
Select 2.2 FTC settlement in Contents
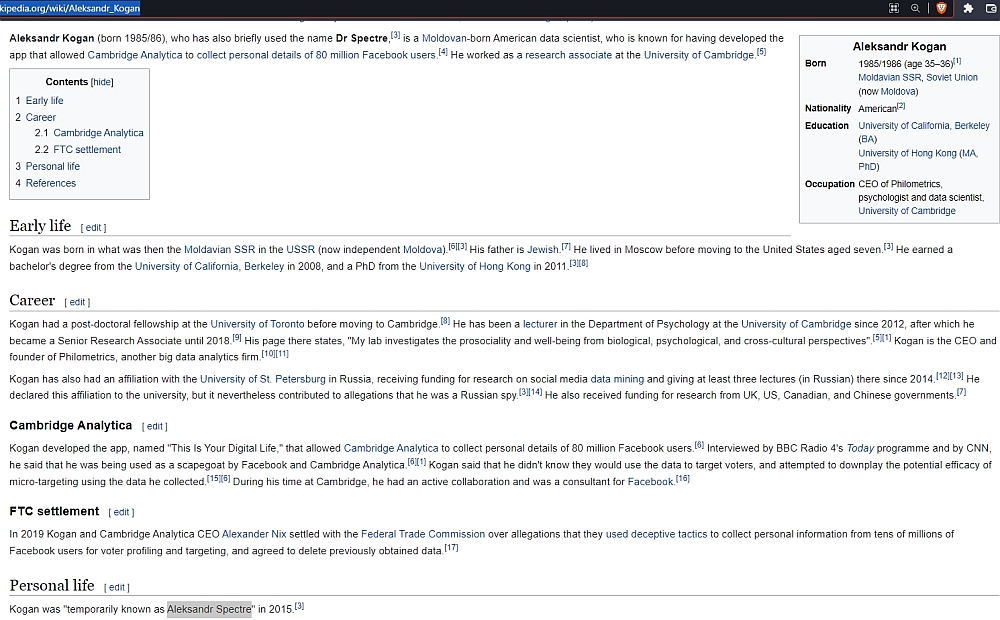tap(87, 149)
